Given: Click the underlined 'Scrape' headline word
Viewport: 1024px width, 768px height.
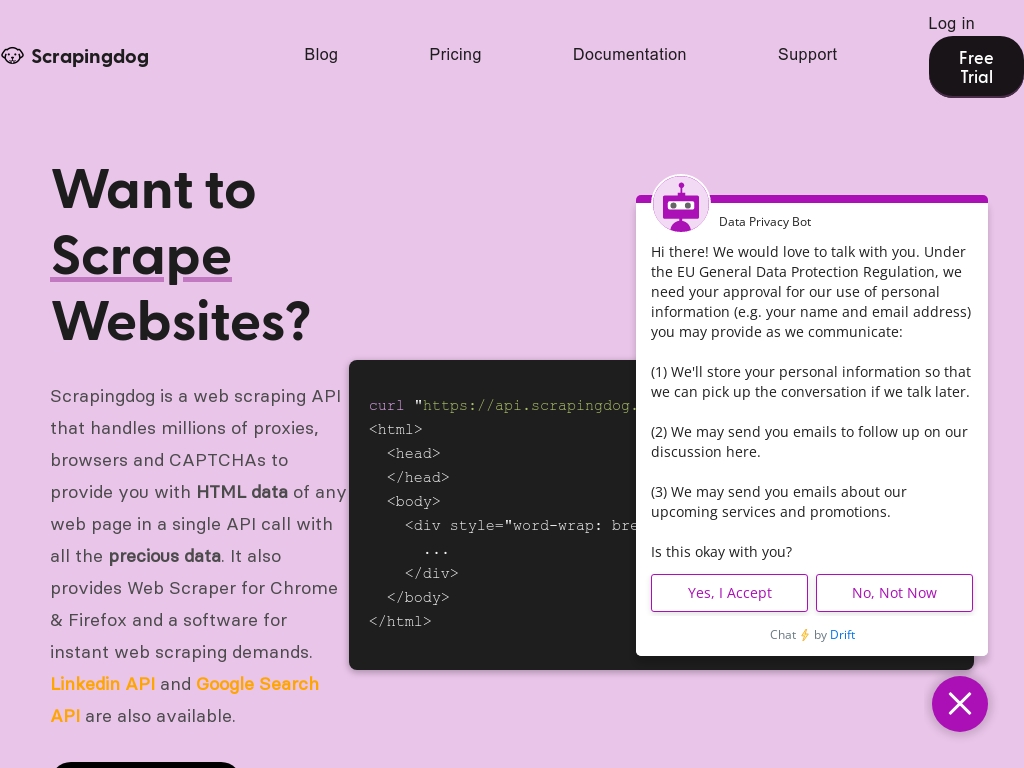Looking at the screenshot, I should (141, 257).
